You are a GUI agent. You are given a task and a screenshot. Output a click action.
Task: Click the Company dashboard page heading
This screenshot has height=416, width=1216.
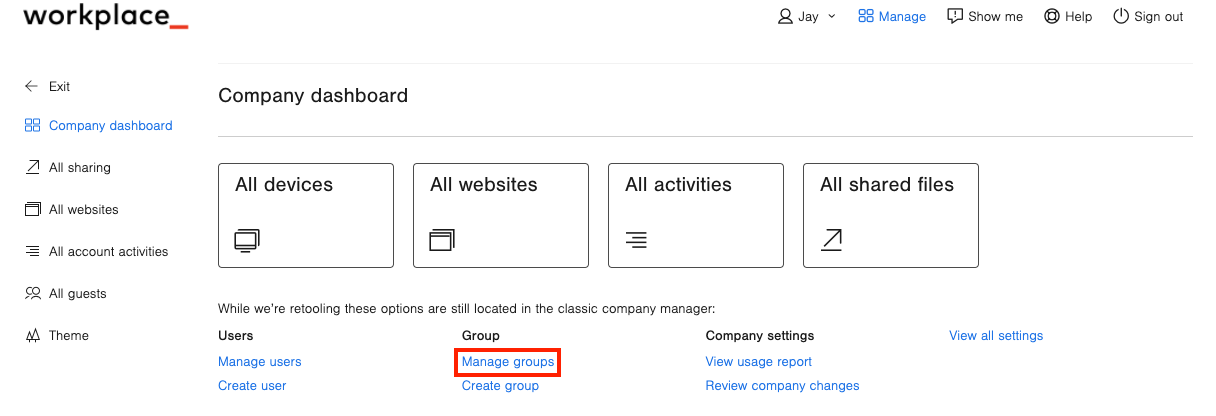point(313,96)
